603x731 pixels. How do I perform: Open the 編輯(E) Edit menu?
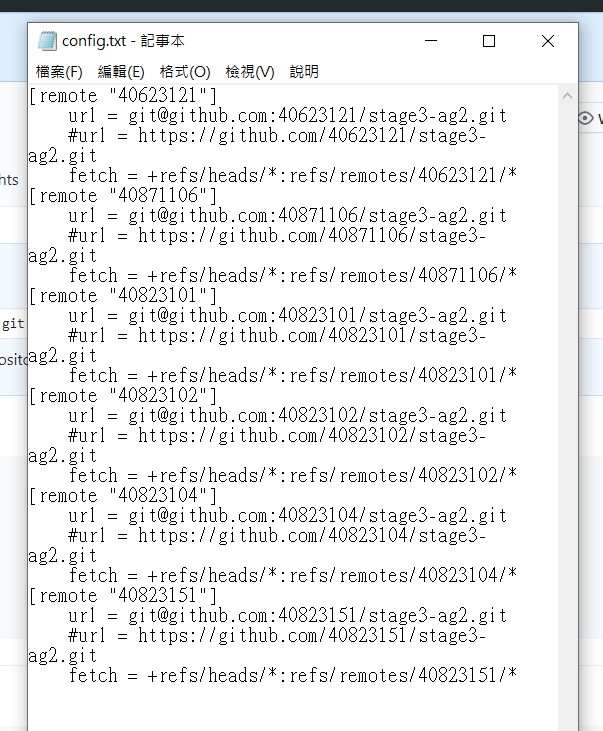coord(121,72)
